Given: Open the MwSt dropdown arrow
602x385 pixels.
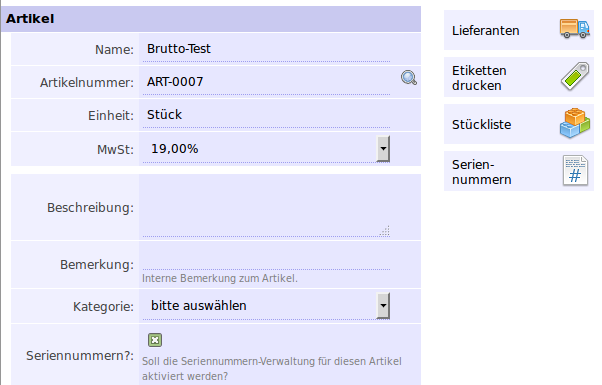Looking at the screenshot, I should 383,149.
